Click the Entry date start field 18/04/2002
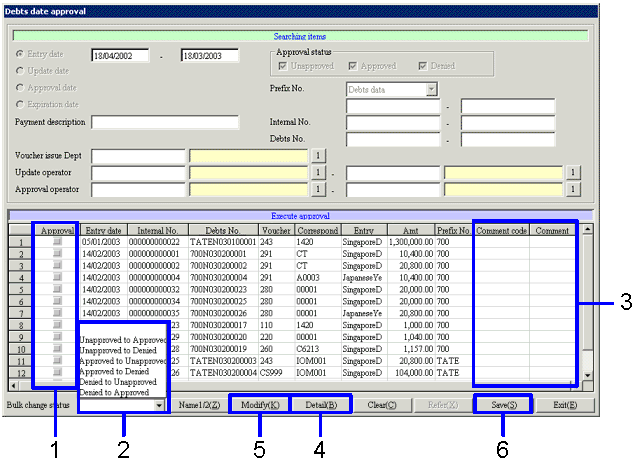This screenshot has height=467, width=644. (120, 55)
